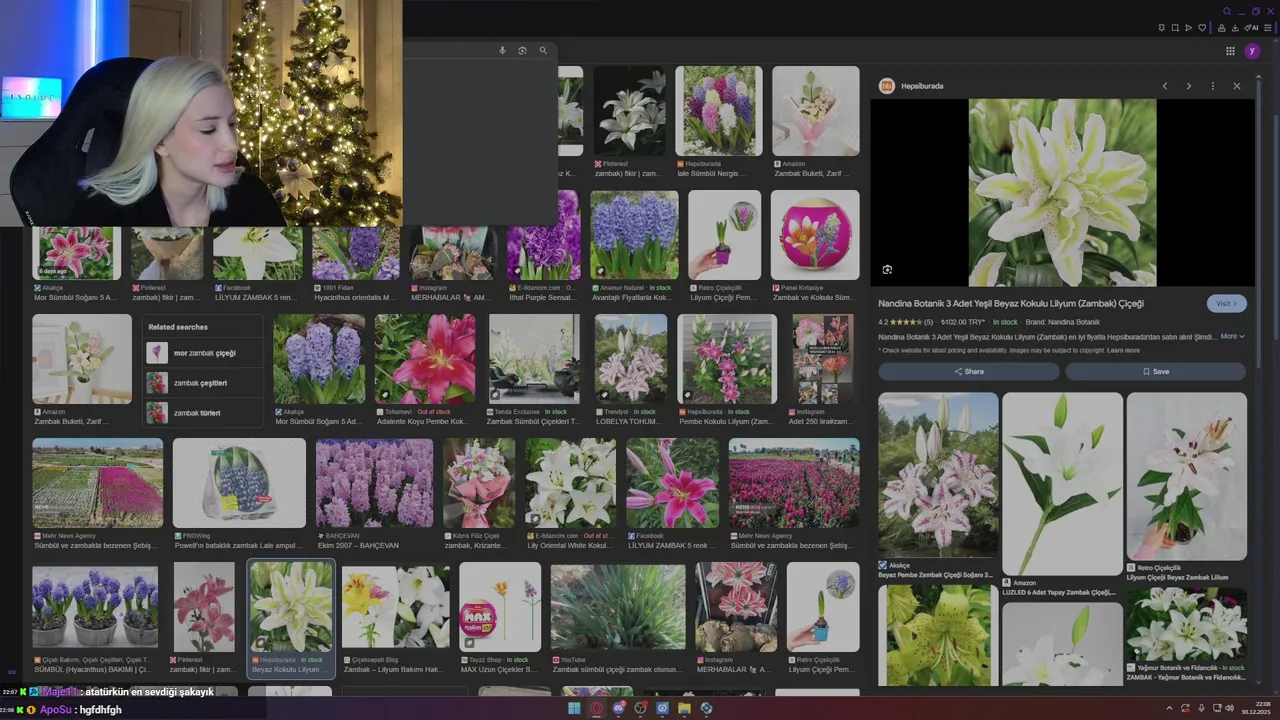Open Powell'ın bataklık zambak PNGWing thumbnail
This screenshot has width=1280, height=720.
[239, 483]
